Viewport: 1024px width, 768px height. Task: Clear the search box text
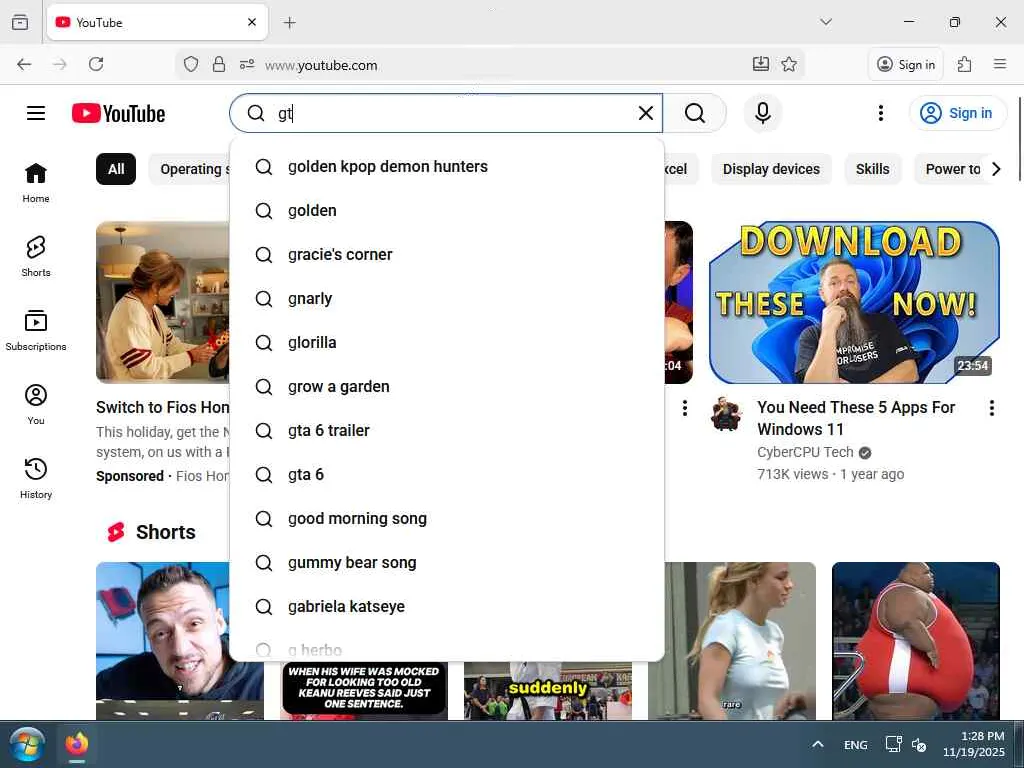[x=646, y=113]
